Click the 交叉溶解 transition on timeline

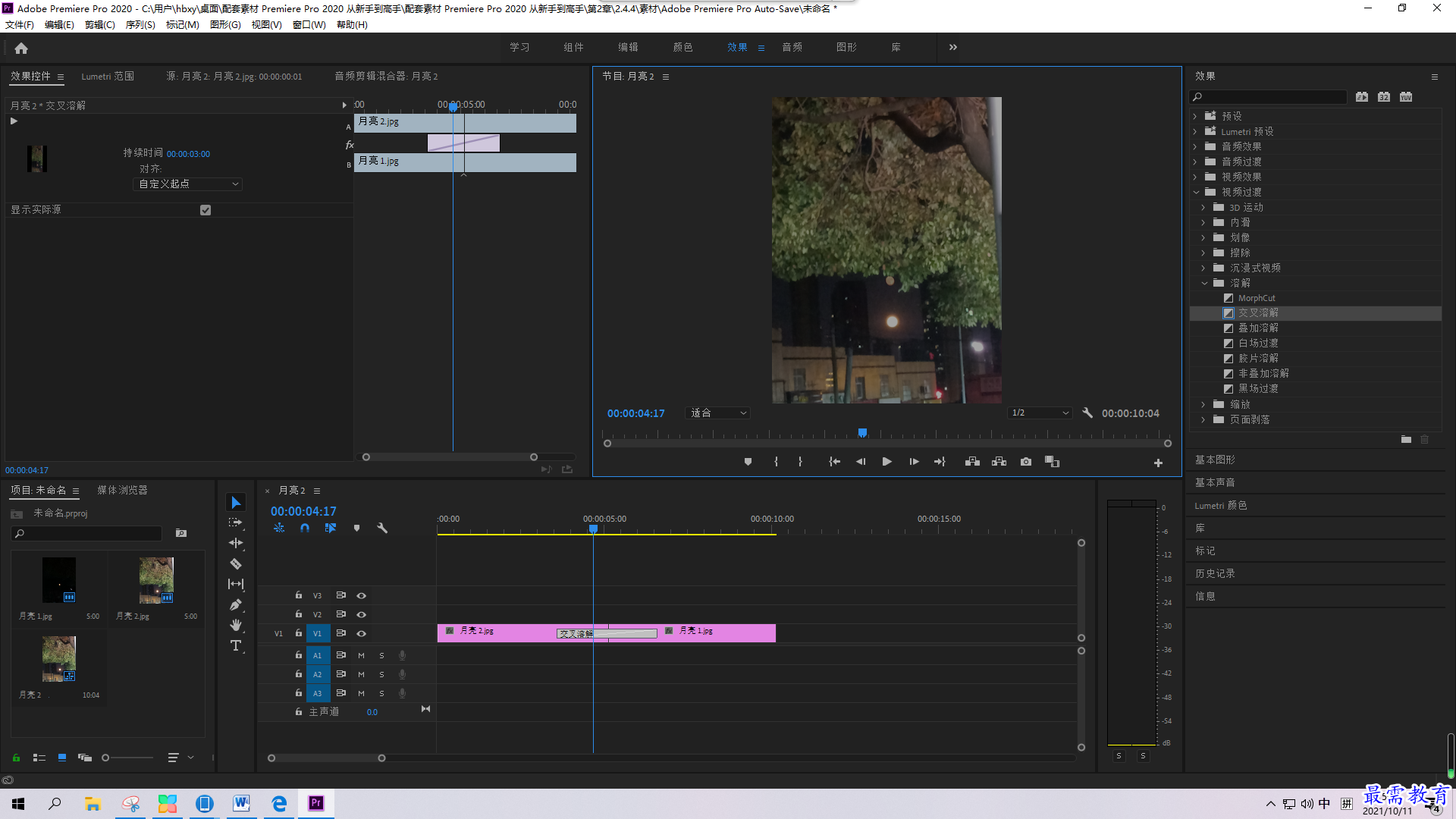pos(607,634)
